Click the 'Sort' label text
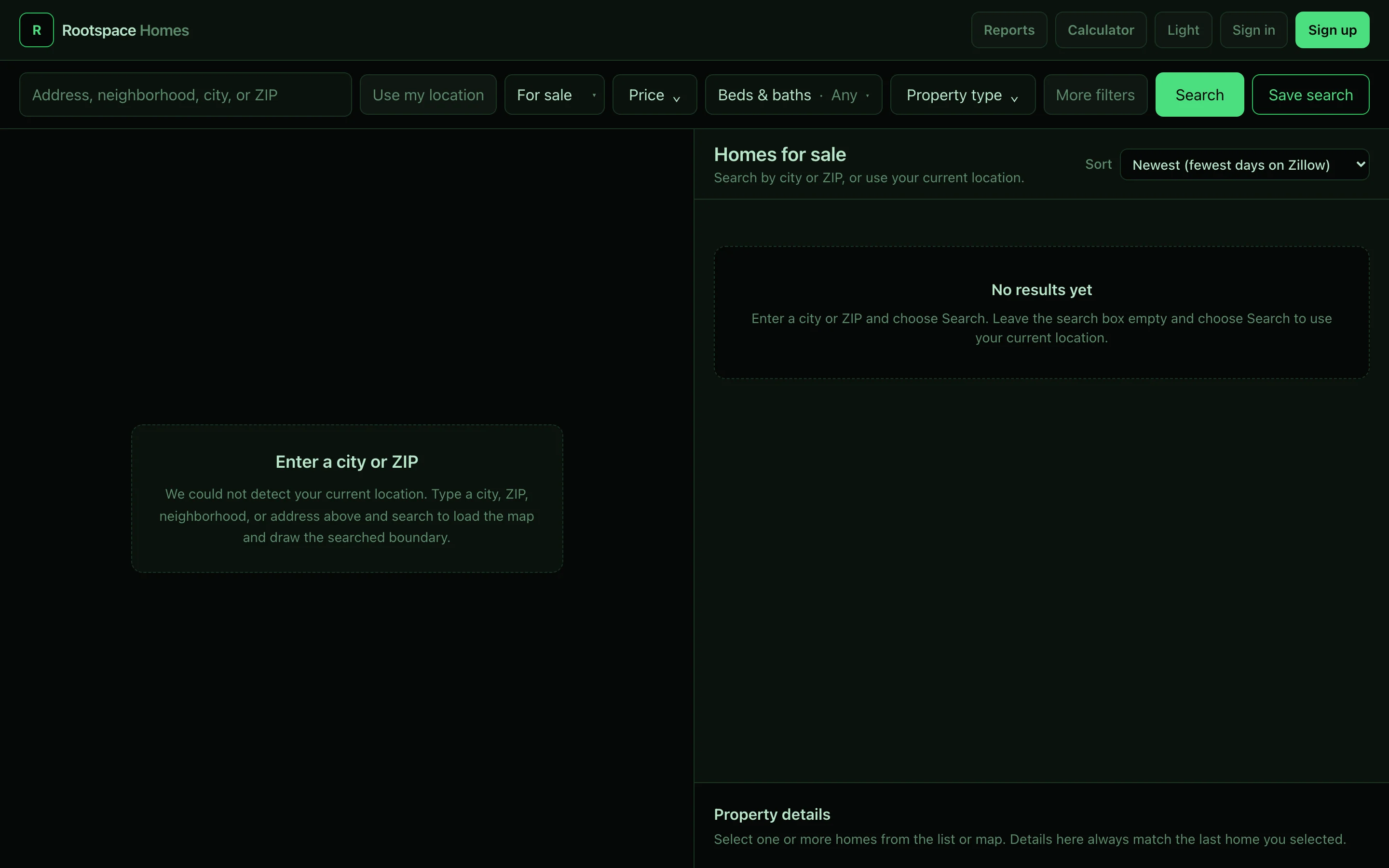The width and height of the screenshot is (1389, 868). (1098, 165)
